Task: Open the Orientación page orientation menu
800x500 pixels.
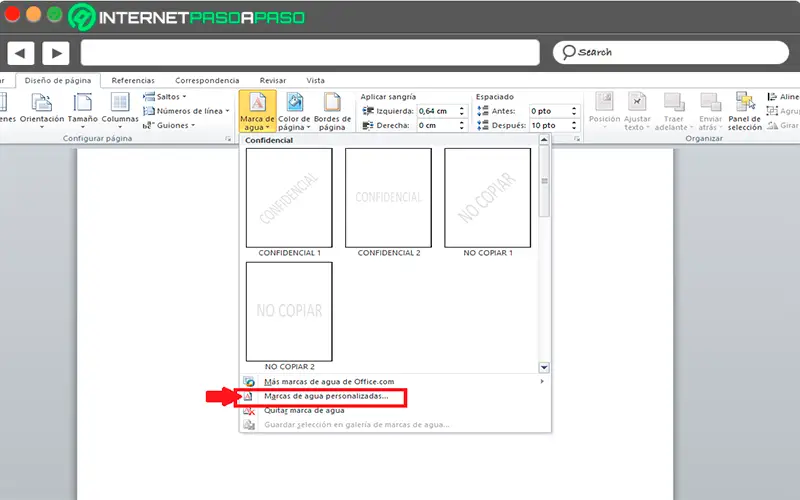Action: click(x=42, y=111)
